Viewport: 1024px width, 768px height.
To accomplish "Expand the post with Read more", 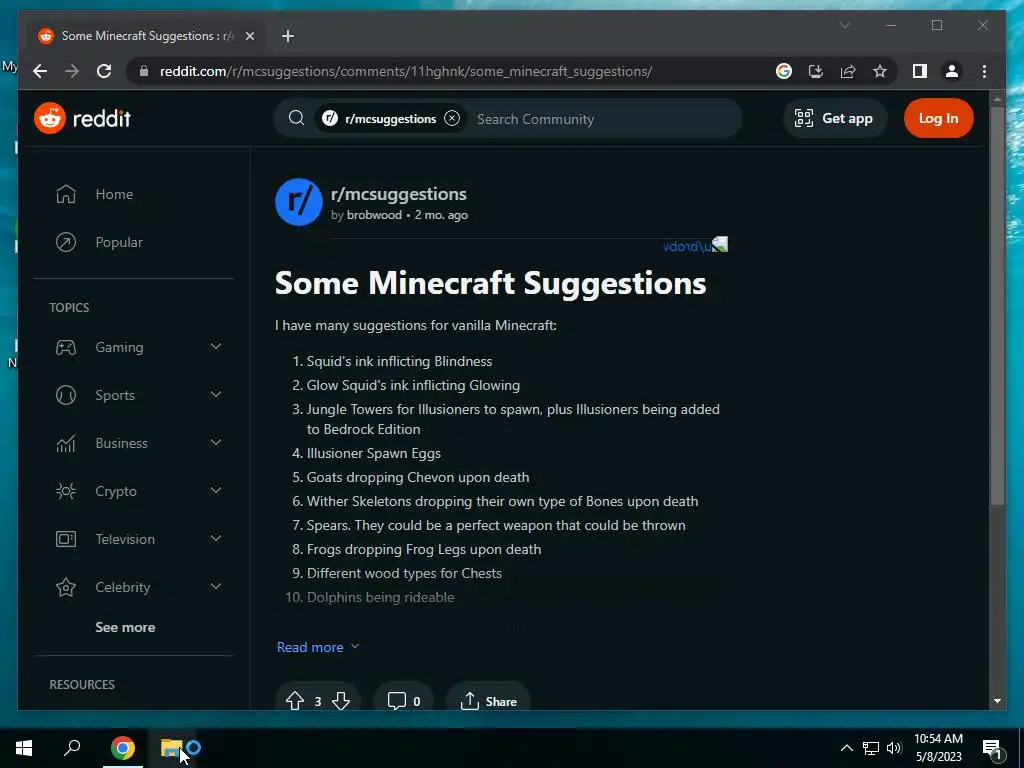I will tap(318, 647).
